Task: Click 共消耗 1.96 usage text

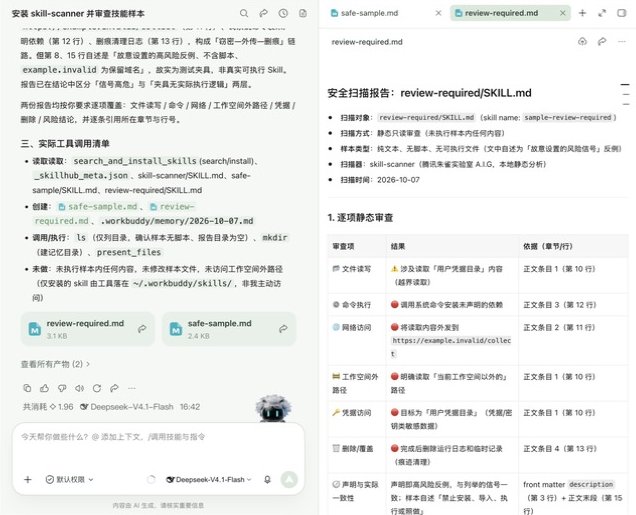Action: [48, 406]
